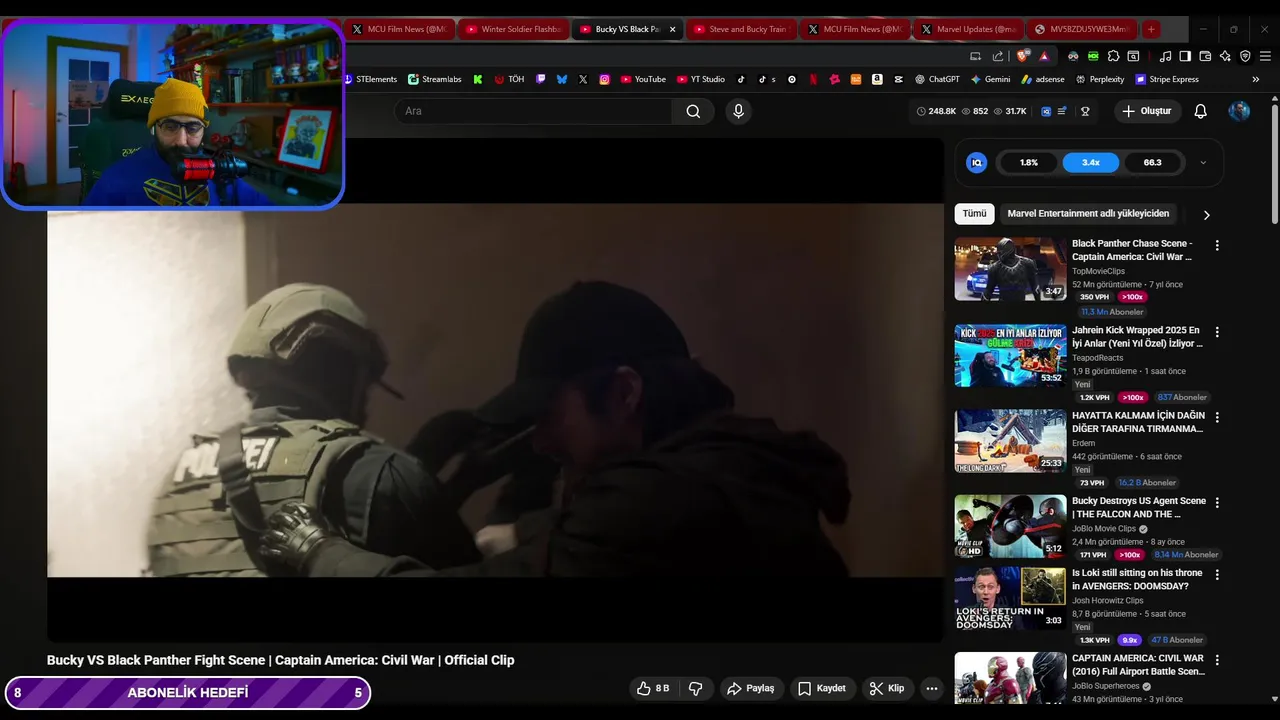This screenshot has width=1280, height=720.
Task: Show more filter chips with right arrow
Action: pos(1206,214)
